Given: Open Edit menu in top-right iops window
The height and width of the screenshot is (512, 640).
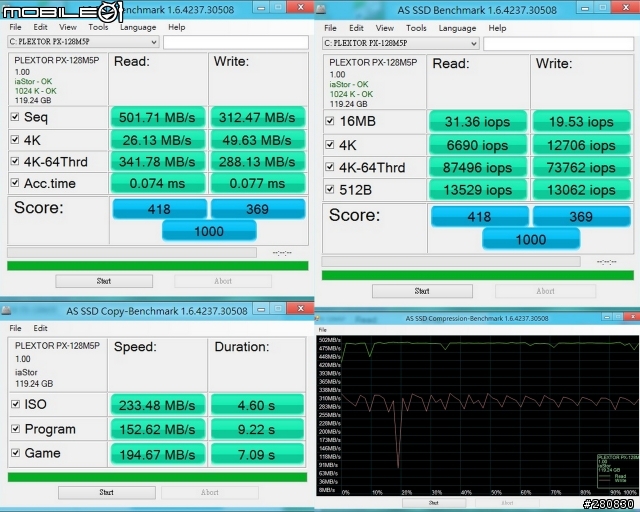Looking at the screenshot, I should 356,28.
